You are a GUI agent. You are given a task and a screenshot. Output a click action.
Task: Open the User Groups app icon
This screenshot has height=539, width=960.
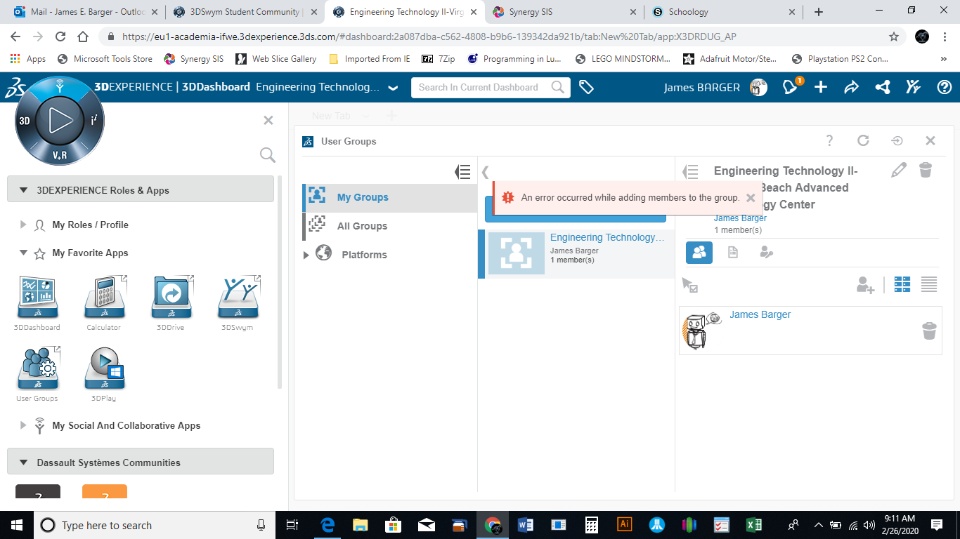pos(38,368)
